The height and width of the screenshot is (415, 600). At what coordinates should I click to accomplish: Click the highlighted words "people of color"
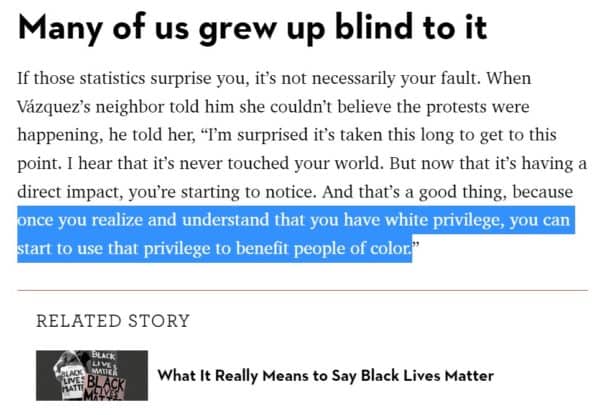pos(351,249)
